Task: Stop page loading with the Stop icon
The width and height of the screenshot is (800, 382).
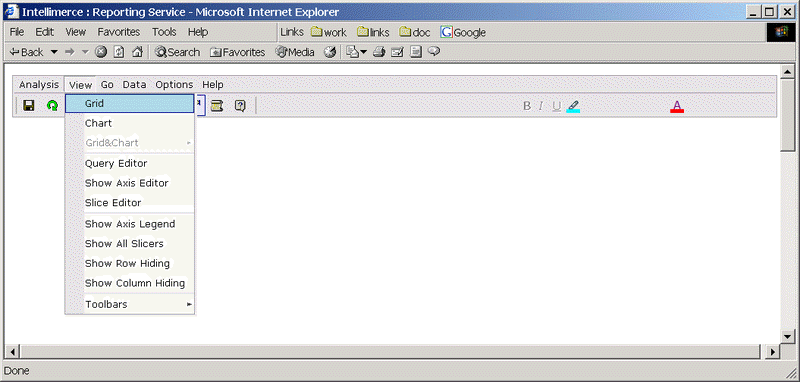Action: coord(101,52)
